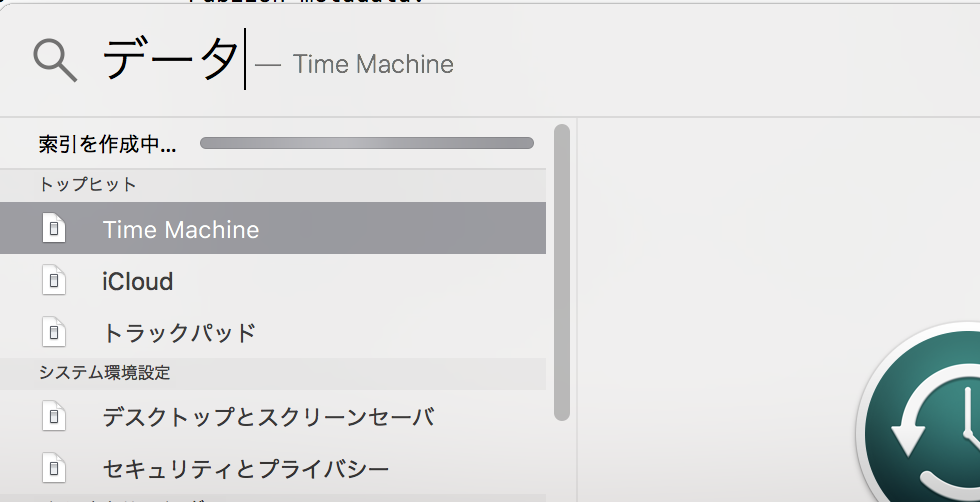The width and height of the screenshot is (980, 502).
Task: Click the results list vertical scrollbar
Action: click(562, 273)
